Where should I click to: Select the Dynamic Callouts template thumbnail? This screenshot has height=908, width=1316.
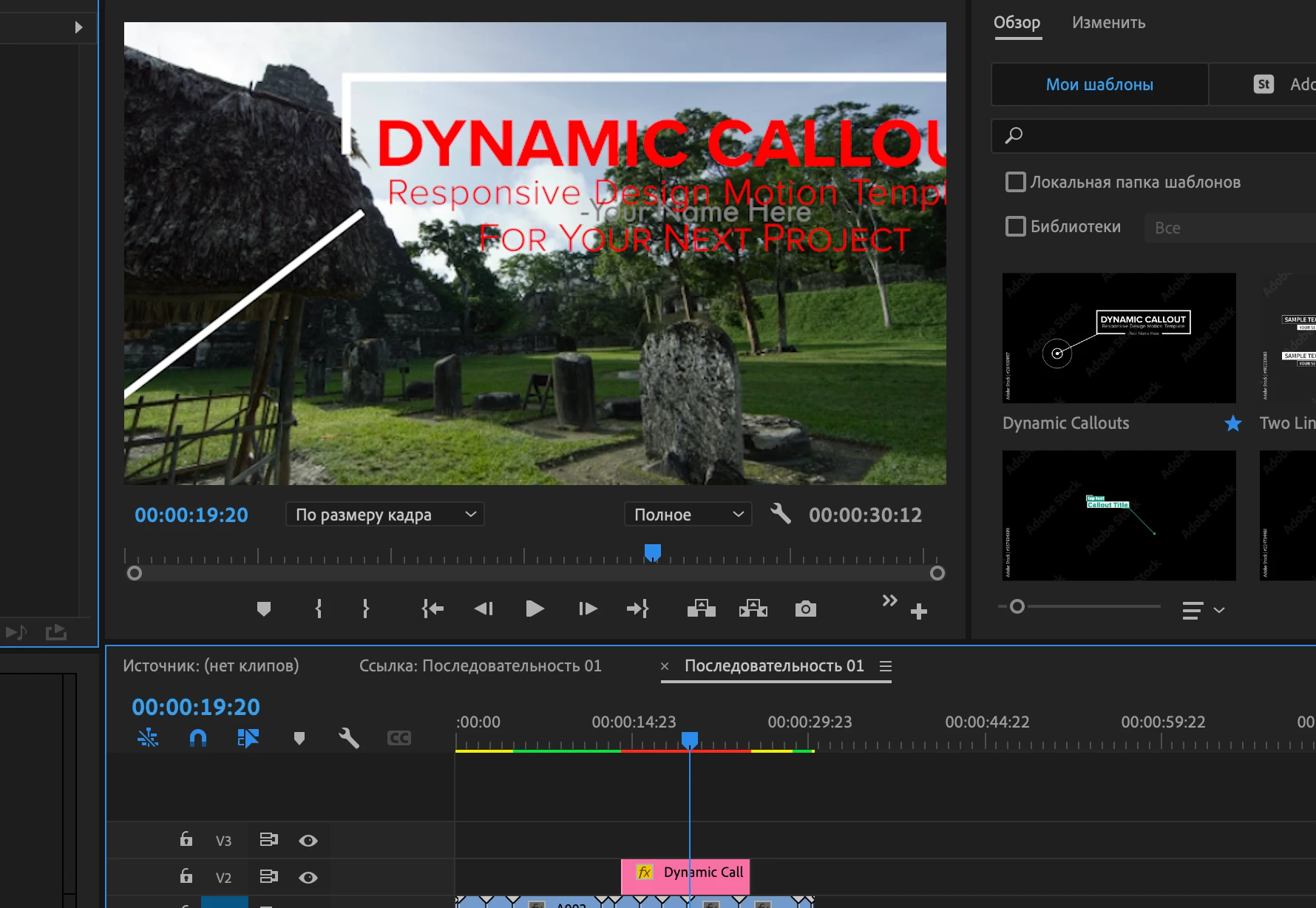coord(1119,338)
